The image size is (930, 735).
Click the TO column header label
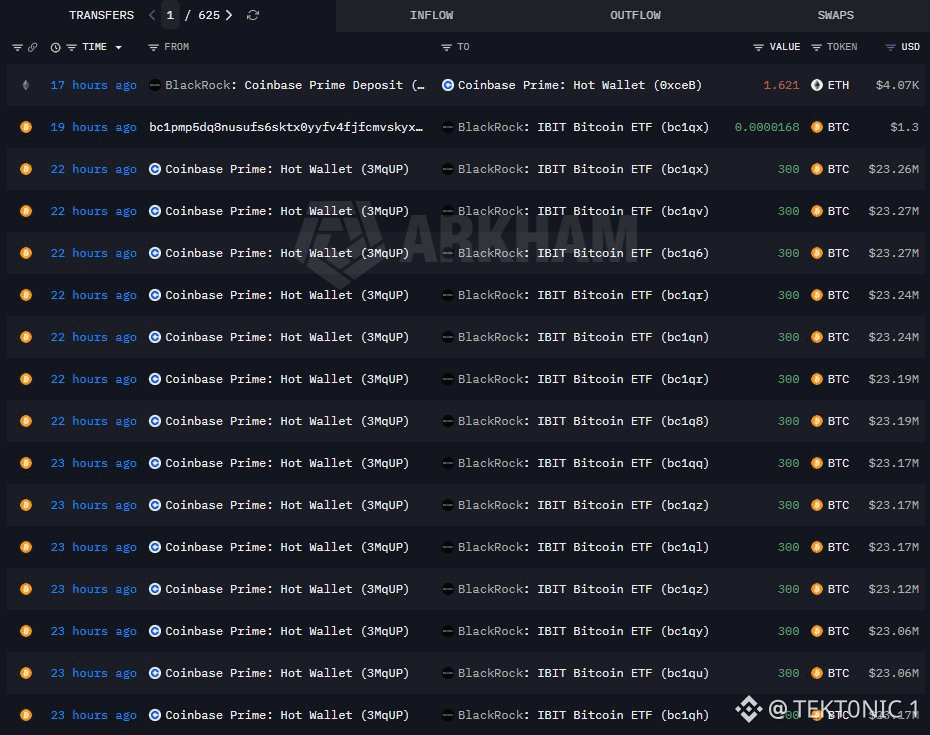click(x=463, y=47)
